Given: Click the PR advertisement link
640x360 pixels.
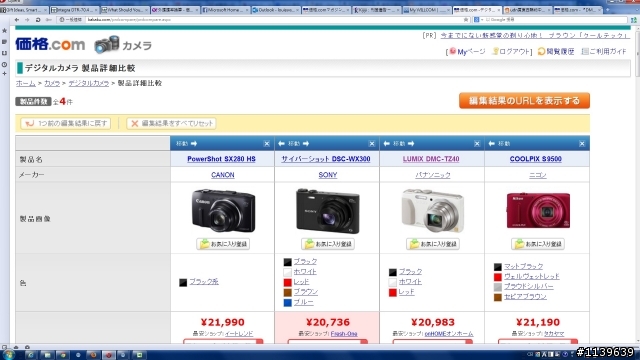Looking at the screenshot, I should coord(535,36).
